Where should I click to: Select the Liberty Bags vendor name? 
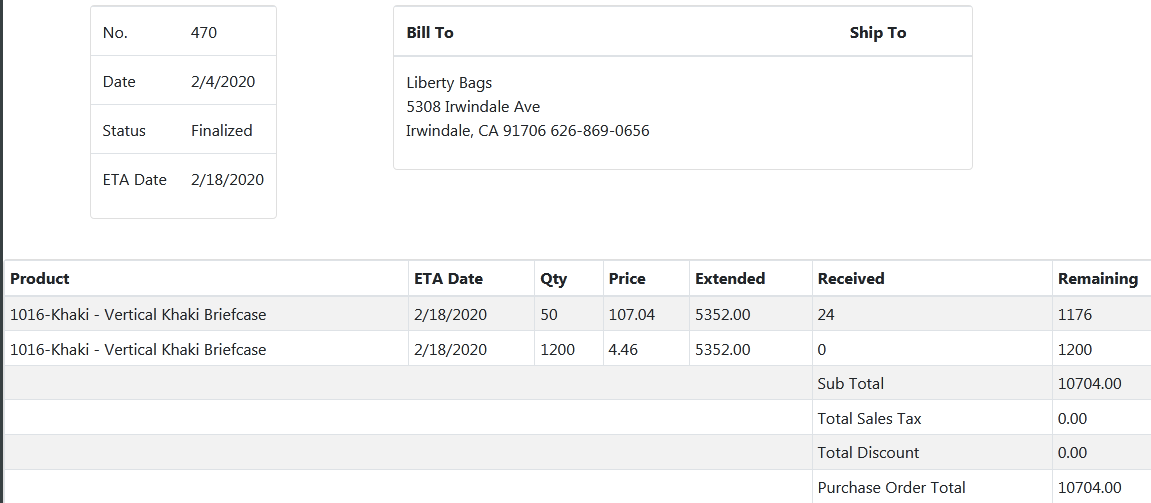coord(449,83)
